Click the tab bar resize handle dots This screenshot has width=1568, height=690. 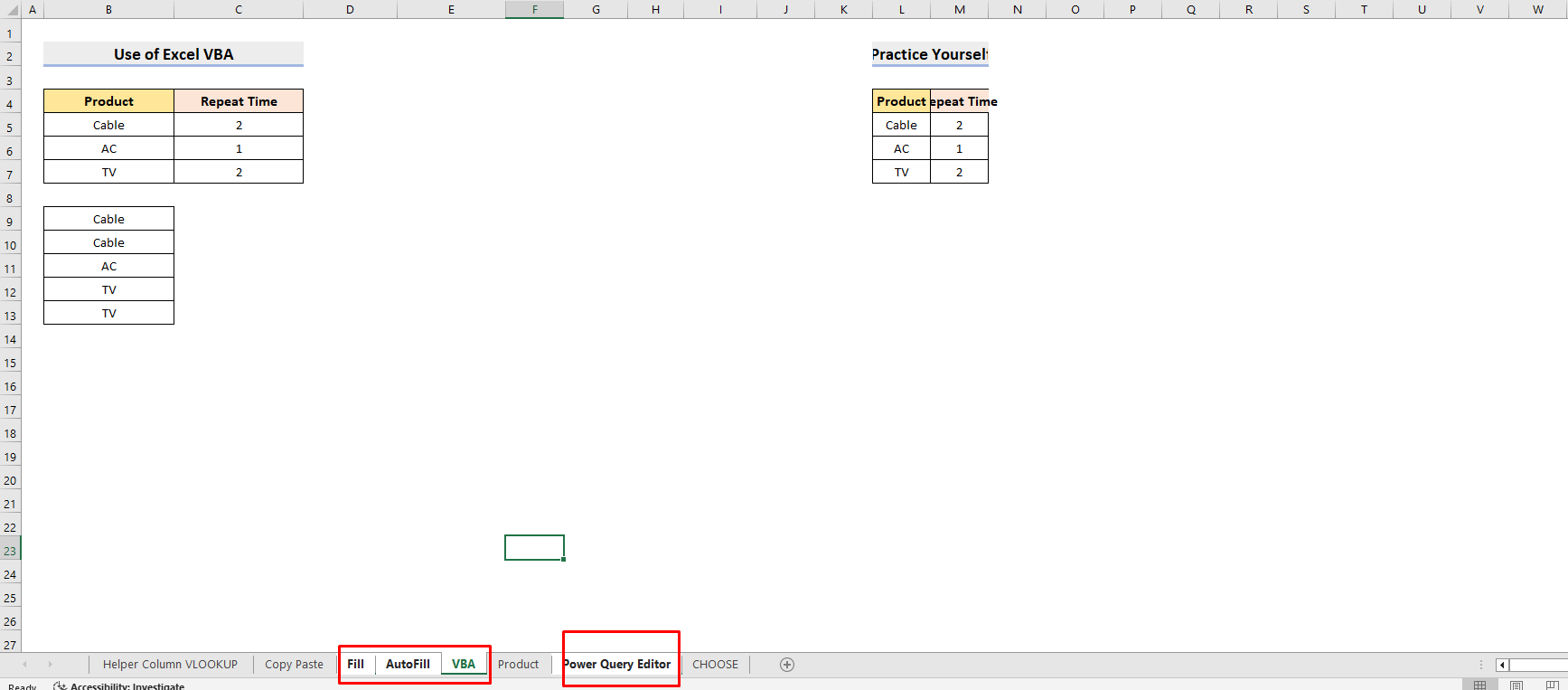(1480, 665)
